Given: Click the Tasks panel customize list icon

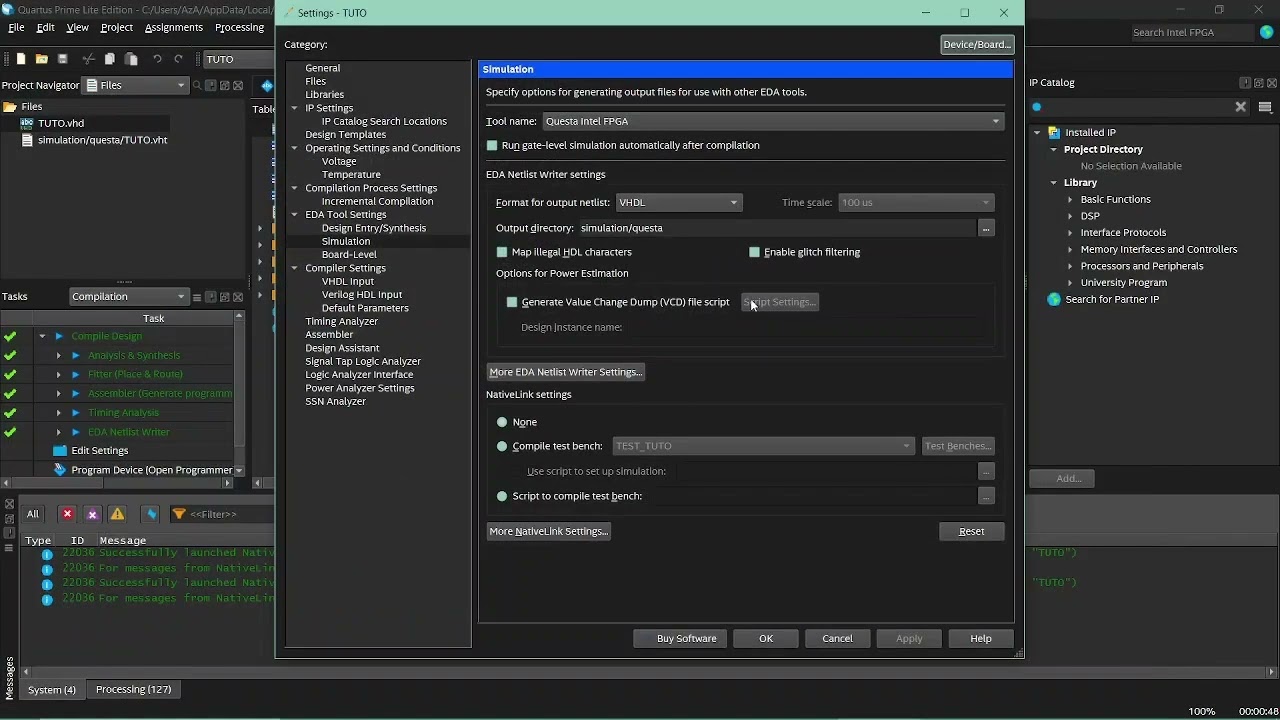Looking at the screenshot, I should coord(197,297).
